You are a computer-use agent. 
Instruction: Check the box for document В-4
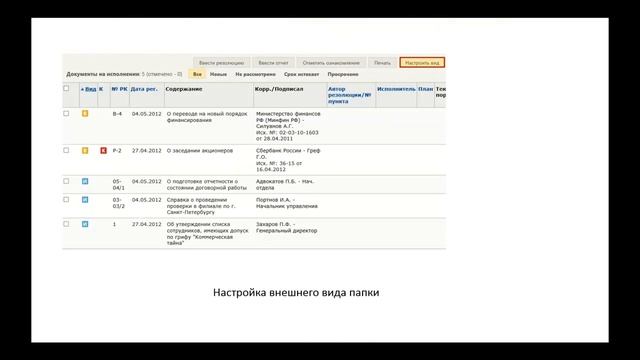[66, 113]
